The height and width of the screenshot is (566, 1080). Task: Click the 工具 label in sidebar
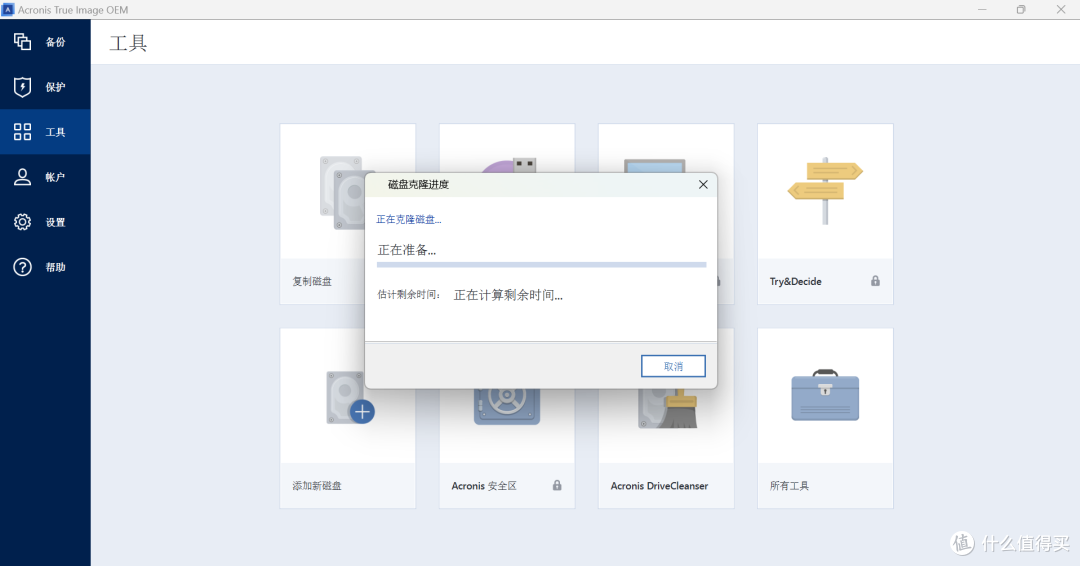55,132
